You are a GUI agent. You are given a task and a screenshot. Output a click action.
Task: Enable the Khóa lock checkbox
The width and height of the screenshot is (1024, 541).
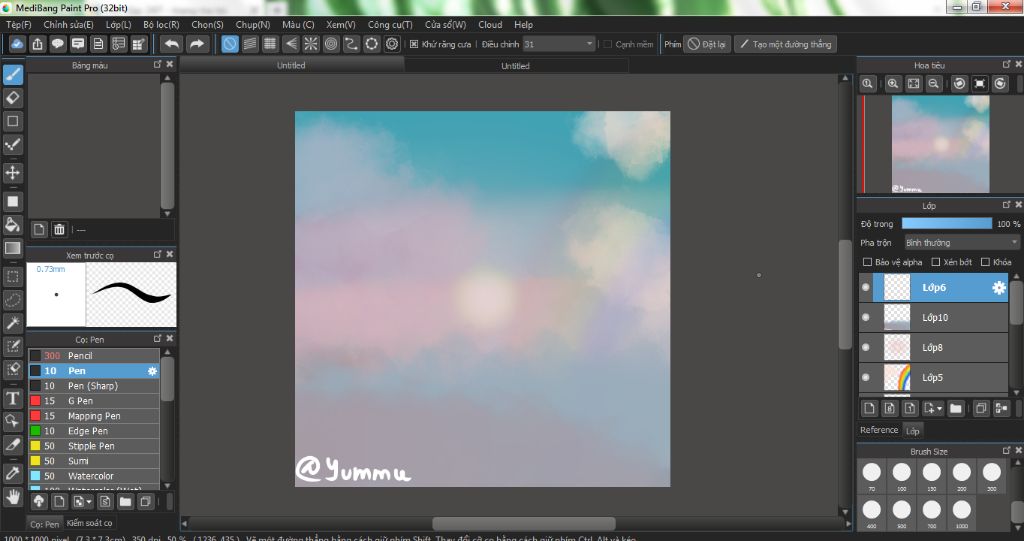click(x=985, y=262)
